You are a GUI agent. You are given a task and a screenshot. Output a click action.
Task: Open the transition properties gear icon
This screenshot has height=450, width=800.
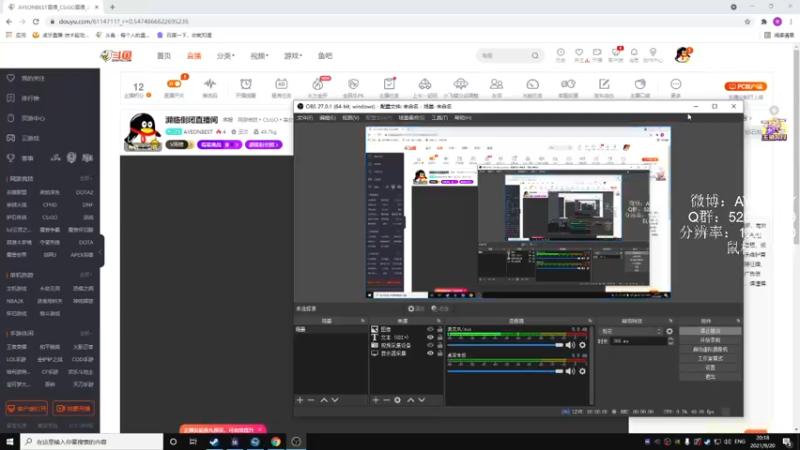(669, 331)
